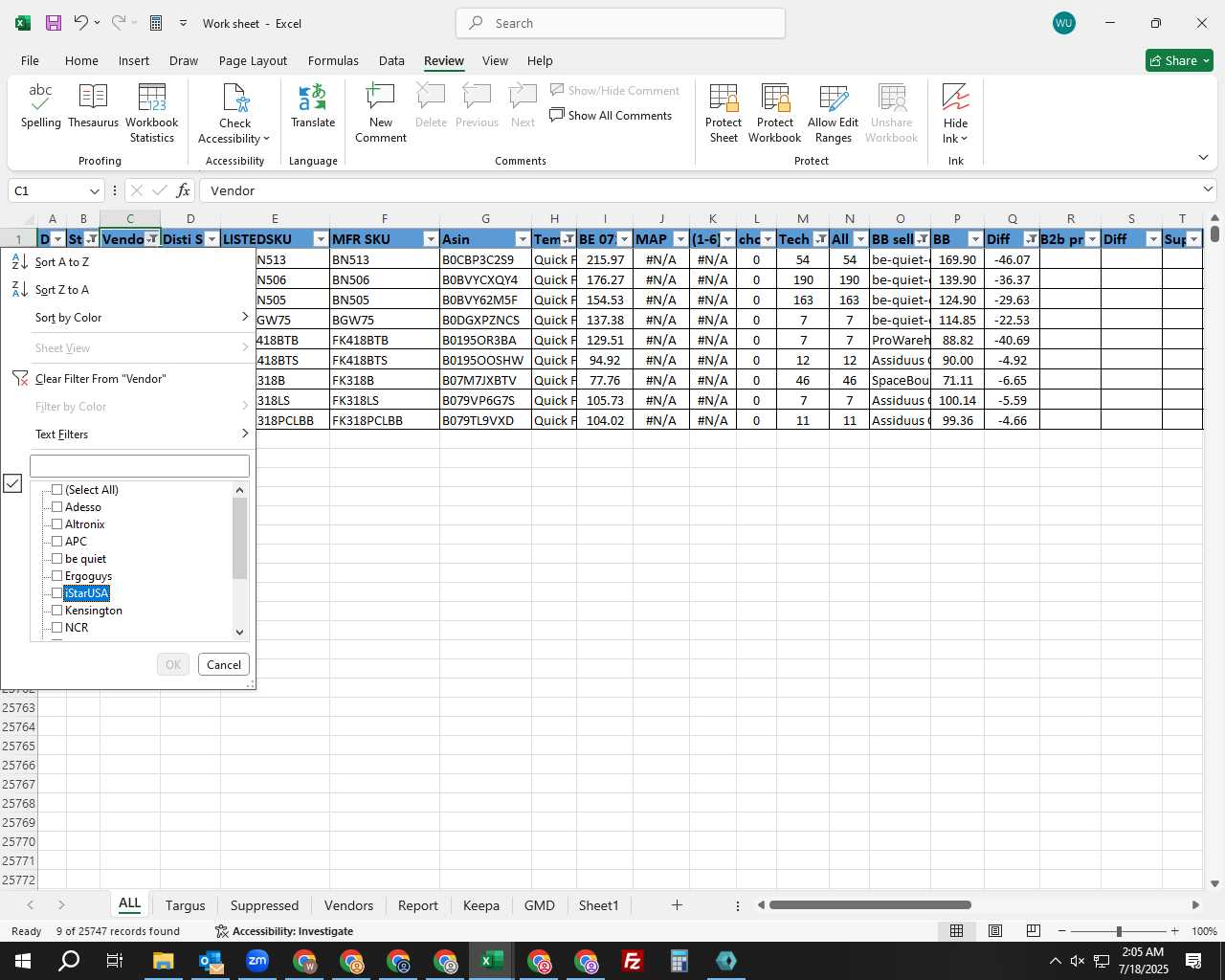
Task: Switch to the Targus sheet tab
Action: [x=185, y=905]
